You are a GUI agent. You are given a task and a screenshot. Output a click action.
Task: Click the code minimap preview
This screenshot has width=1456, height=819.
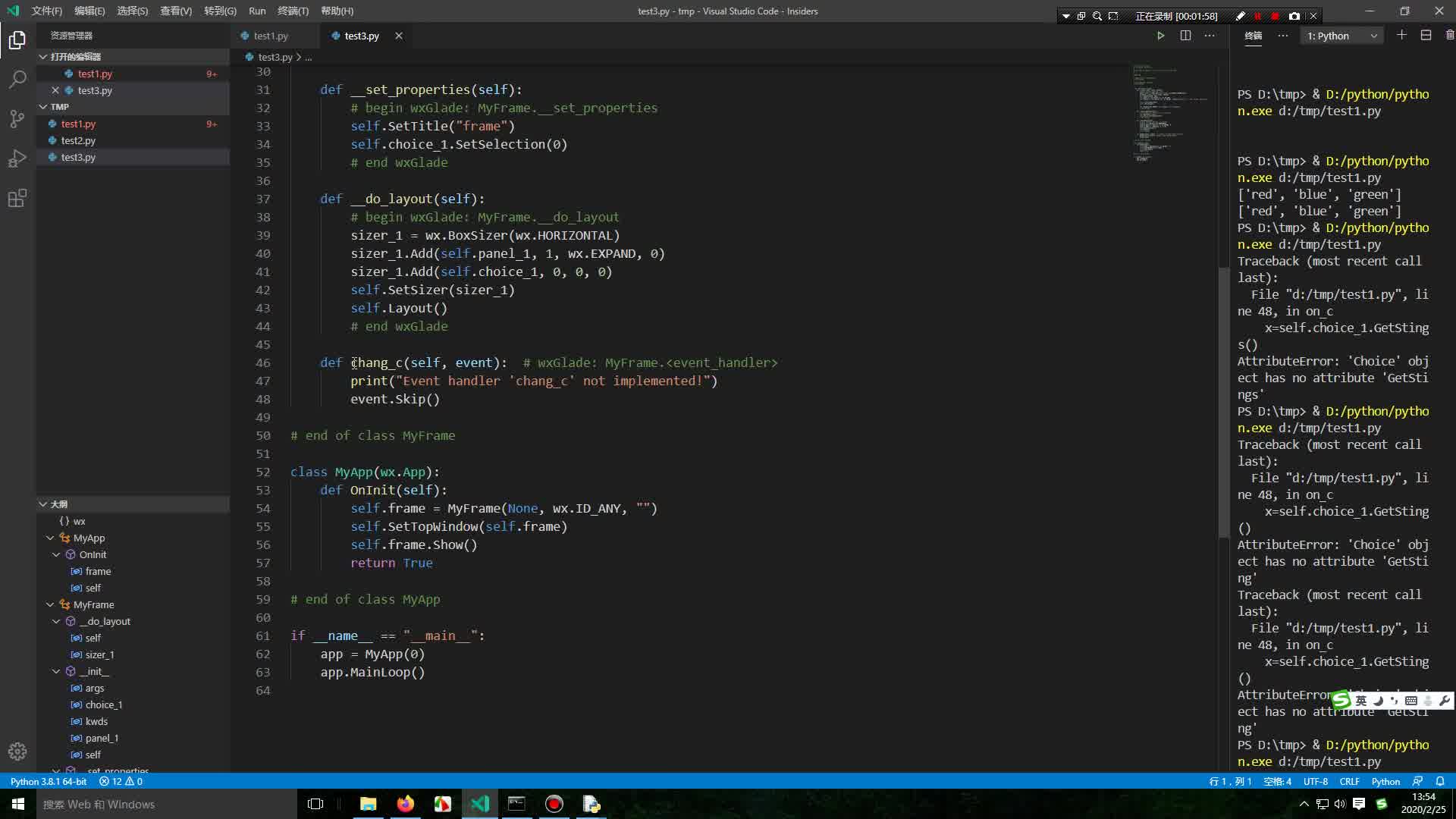[1172, 114]
